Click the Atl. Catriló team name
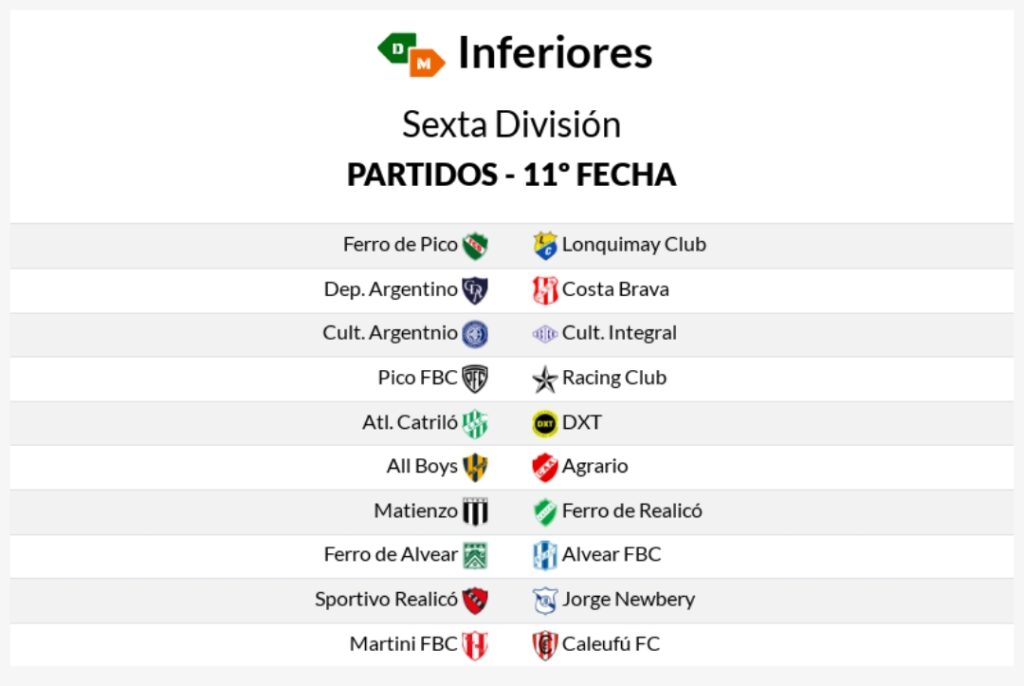The height and width of the screenshot is (686, 1024). click(409, 422)
